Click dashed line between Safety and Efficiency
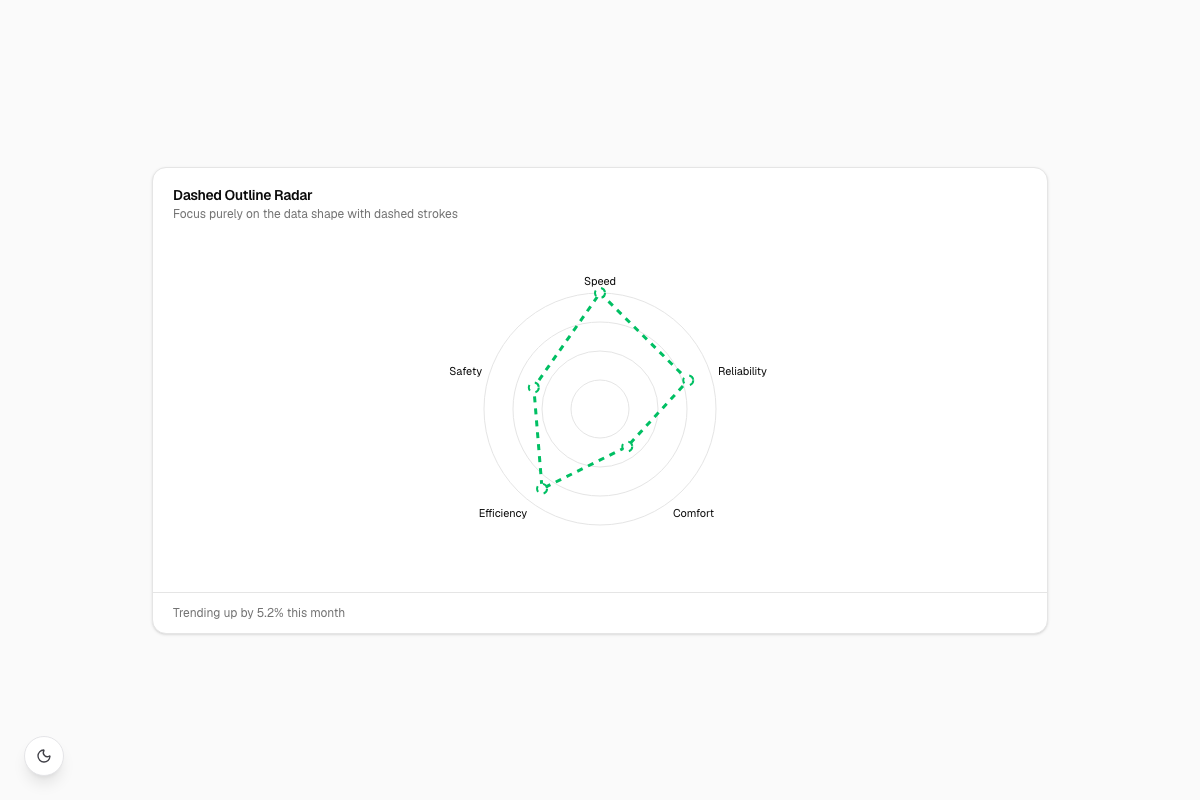Viewport: 1200px width, 800px height. 539,437
